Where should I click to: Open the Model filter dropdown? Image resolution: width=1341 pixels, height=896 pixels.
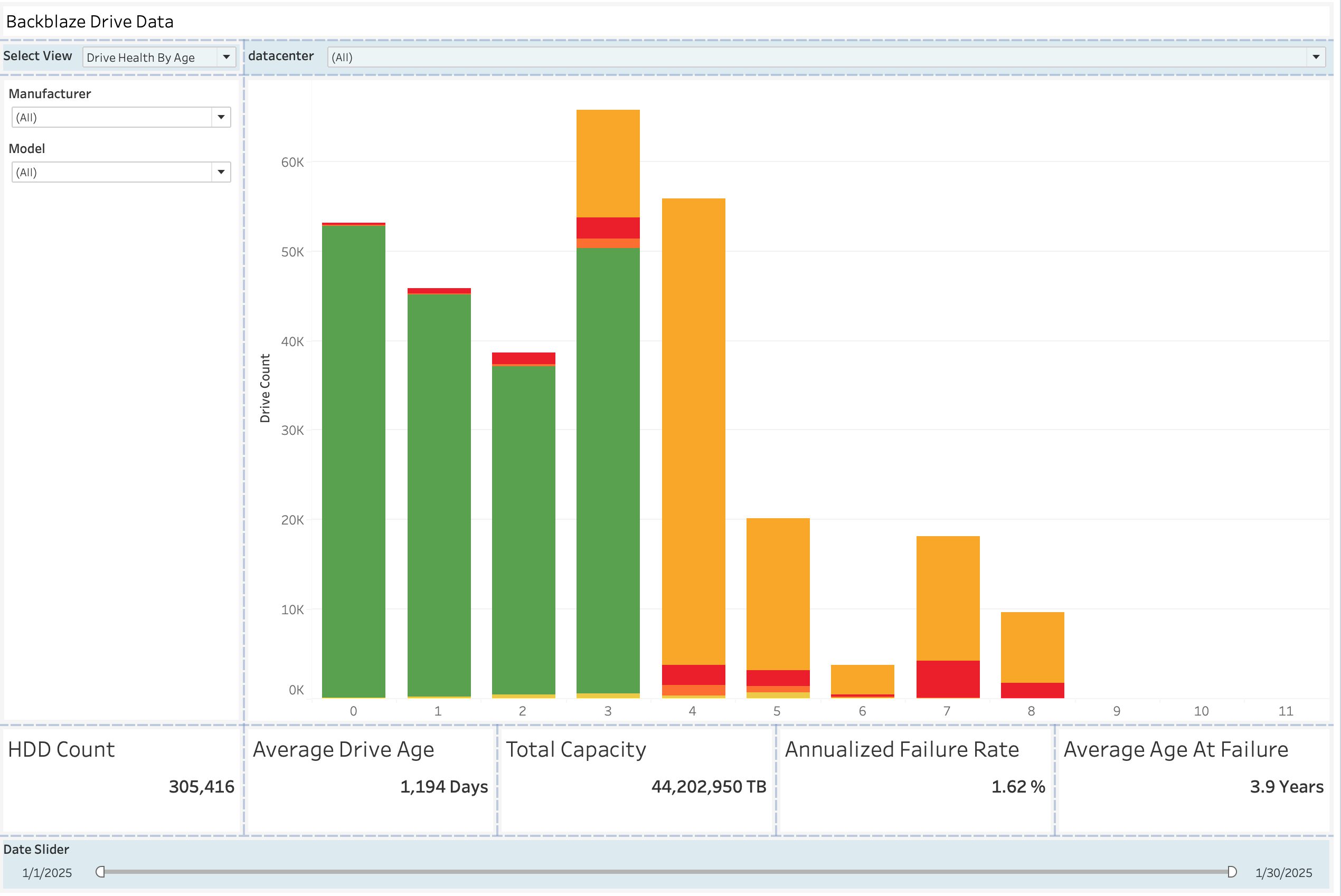(x=121, y=172)
